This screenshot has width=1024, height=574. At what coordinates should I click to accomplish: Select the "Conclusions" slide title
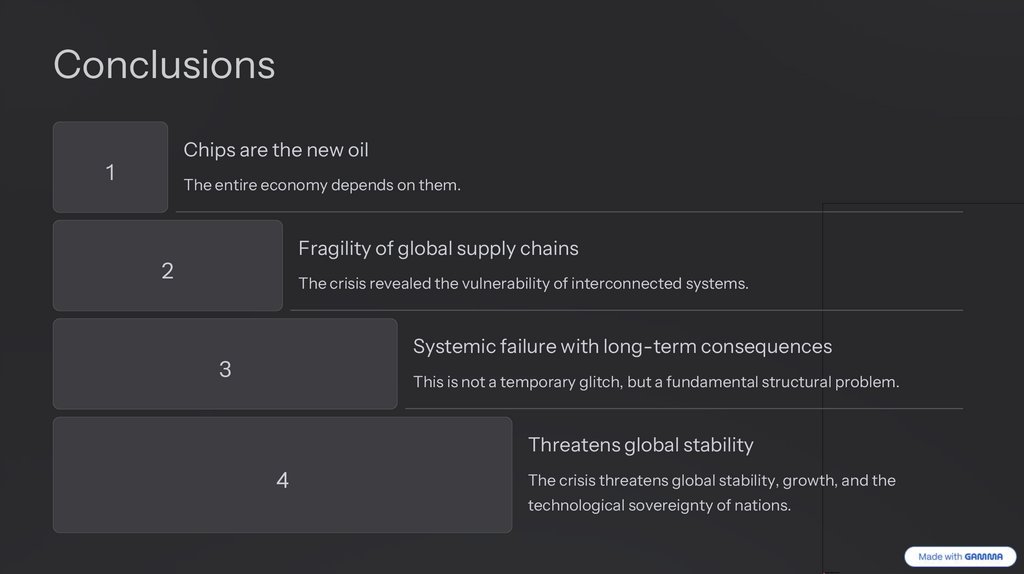(x=164, y=64)
